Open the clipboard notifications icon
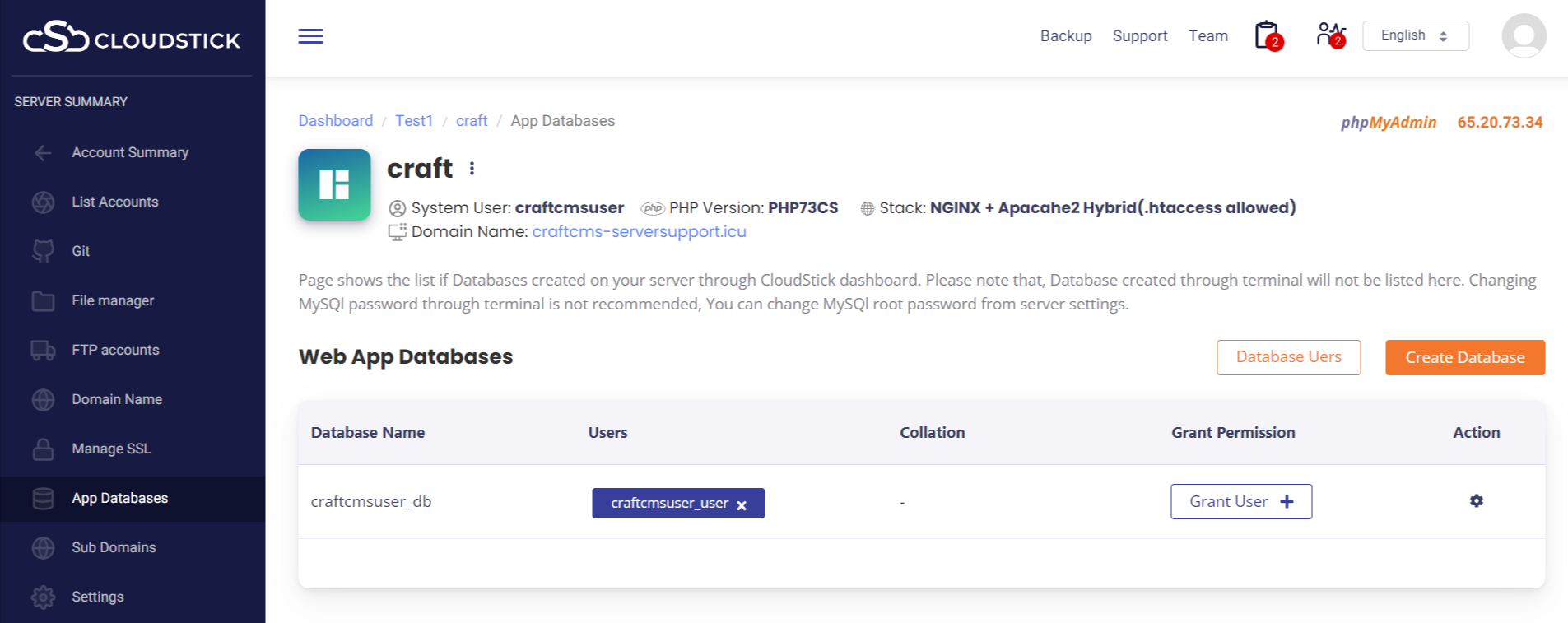The width and height of the screenshot is (1568, 623). pyautogui.click(x=1268, y=35)
